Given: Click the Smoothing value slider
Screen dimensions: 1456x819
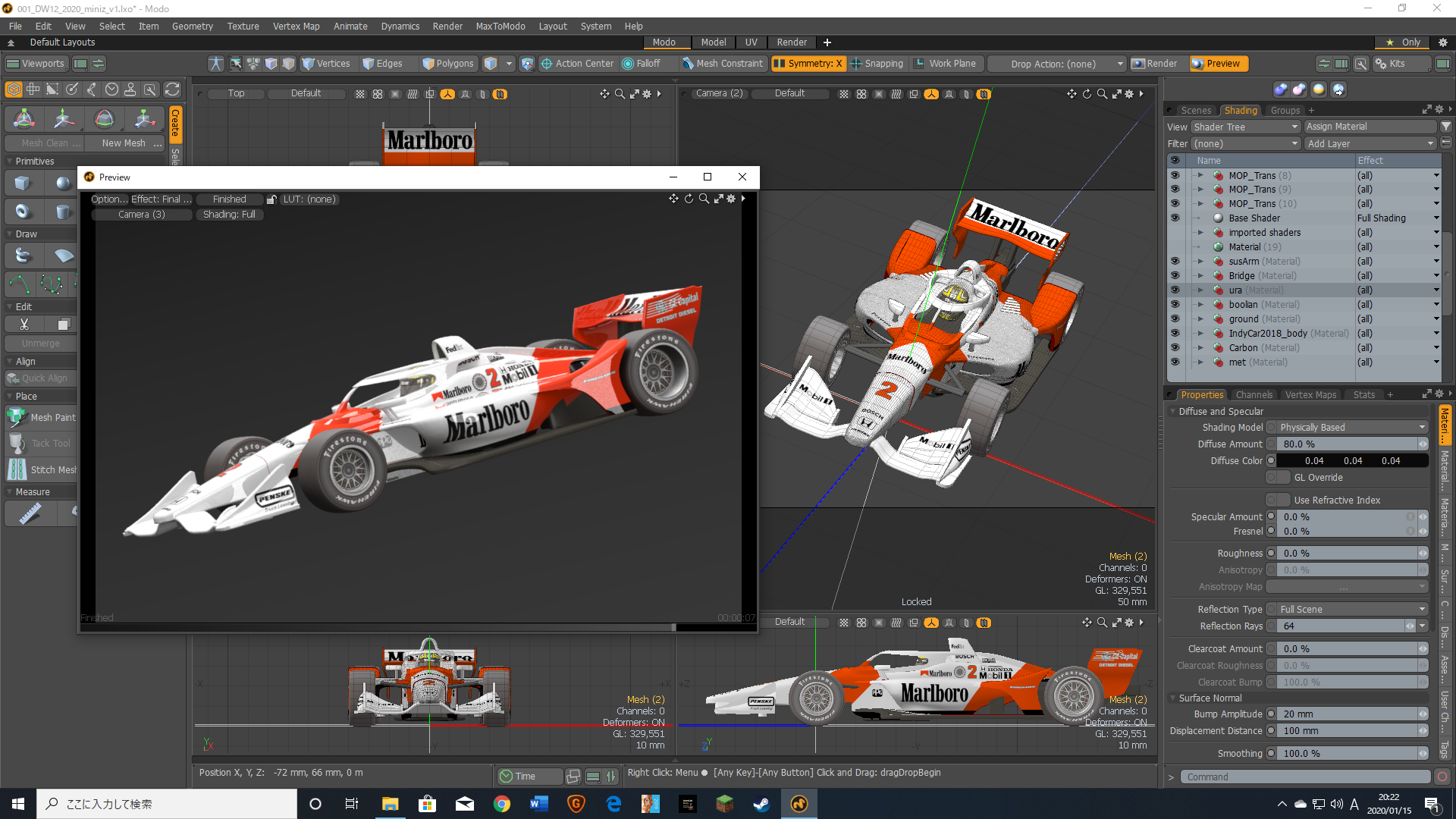Looking at the screenshot, I should (x=1348, y=754).
